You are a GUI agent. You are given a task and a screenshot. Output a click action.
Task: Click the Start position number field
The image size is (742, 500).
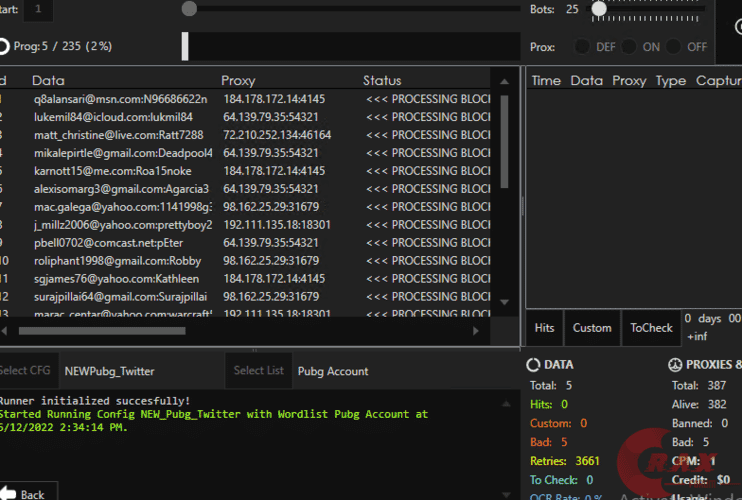[40, 9]
